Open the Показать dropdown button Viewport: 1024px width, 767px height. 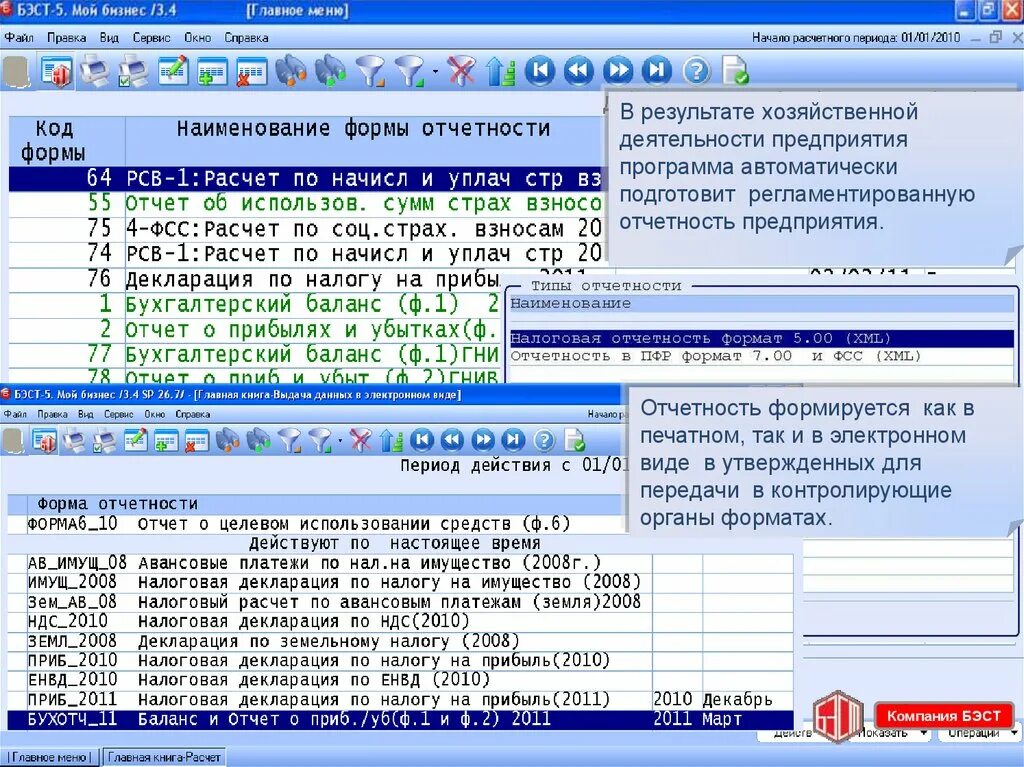pos(892,733)
